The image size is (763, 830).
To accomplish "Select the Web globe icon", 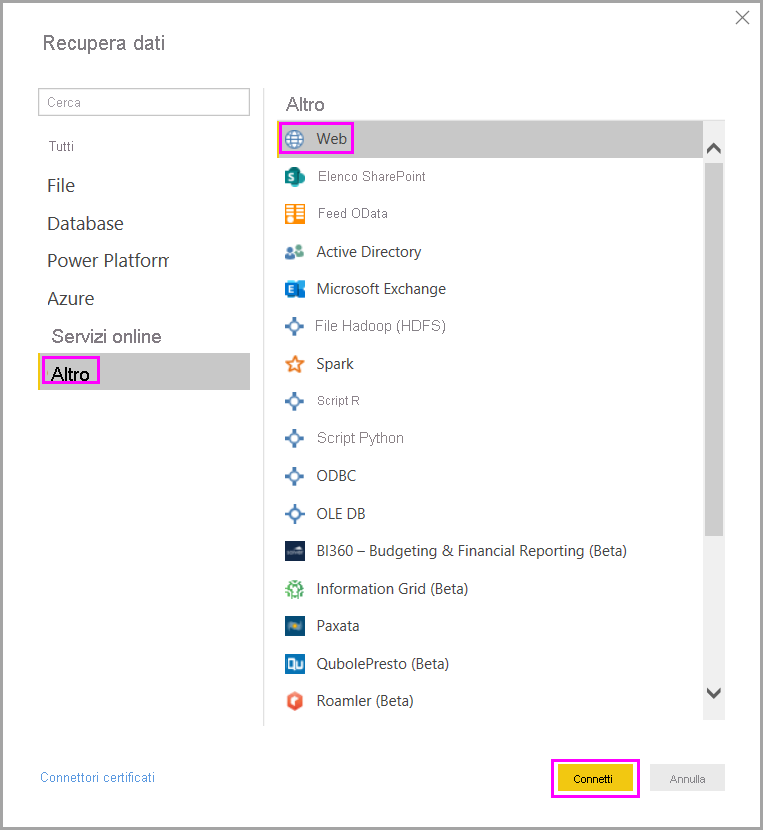I will point(294,139).
